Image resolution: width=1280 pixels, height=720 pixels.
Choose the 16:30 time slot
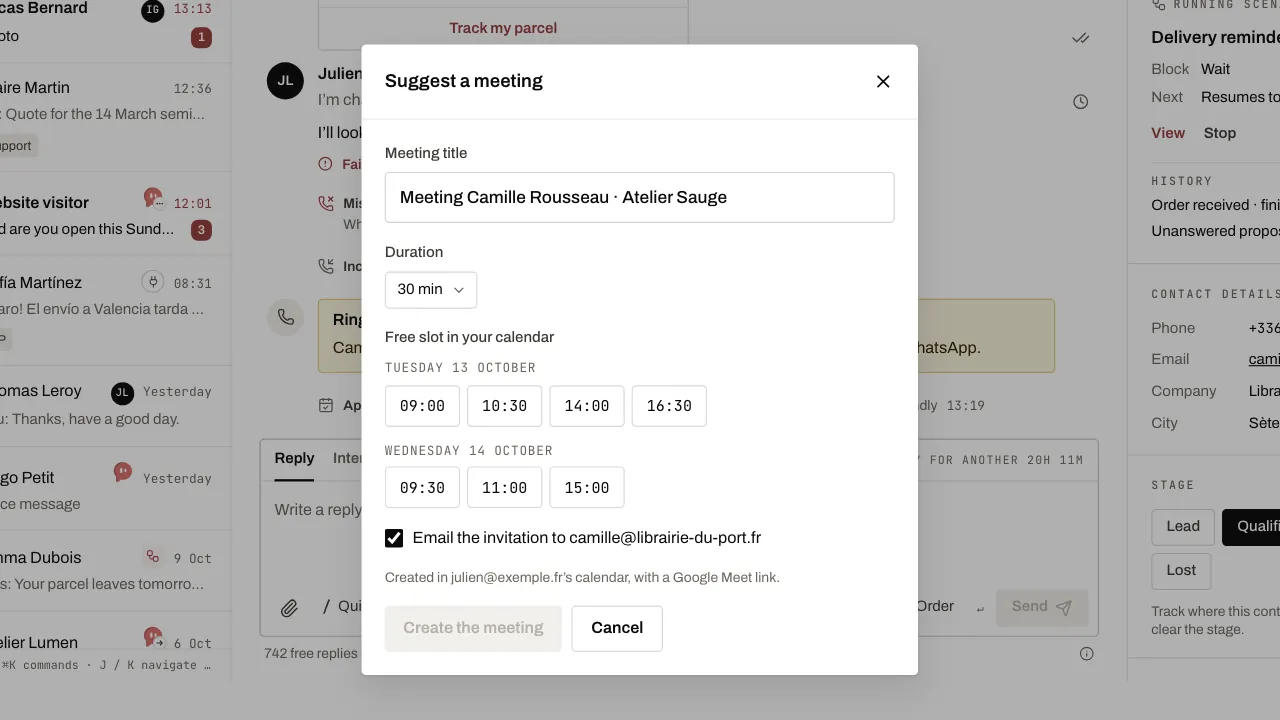click(x=669, y=406)
